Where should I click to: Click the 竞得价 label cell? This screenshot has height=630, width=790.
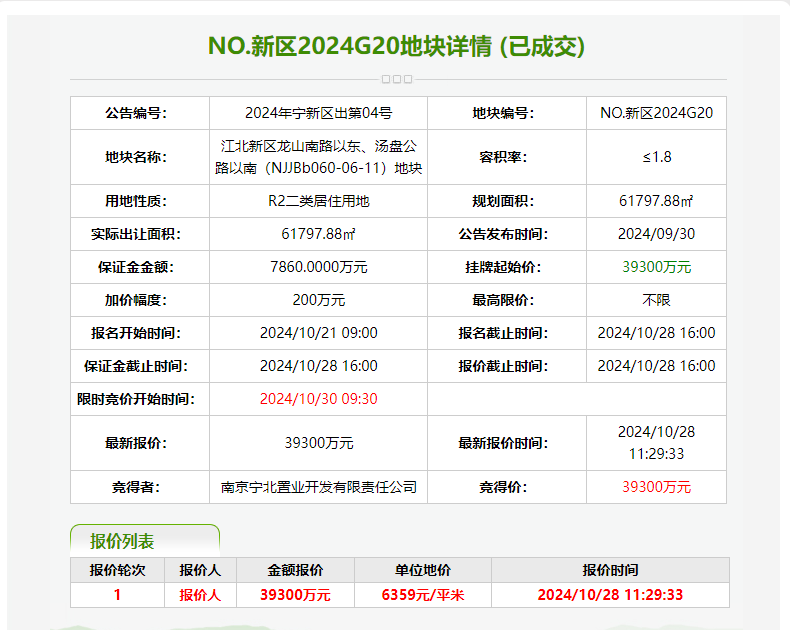pyautogui.click(x=507, y=487)
